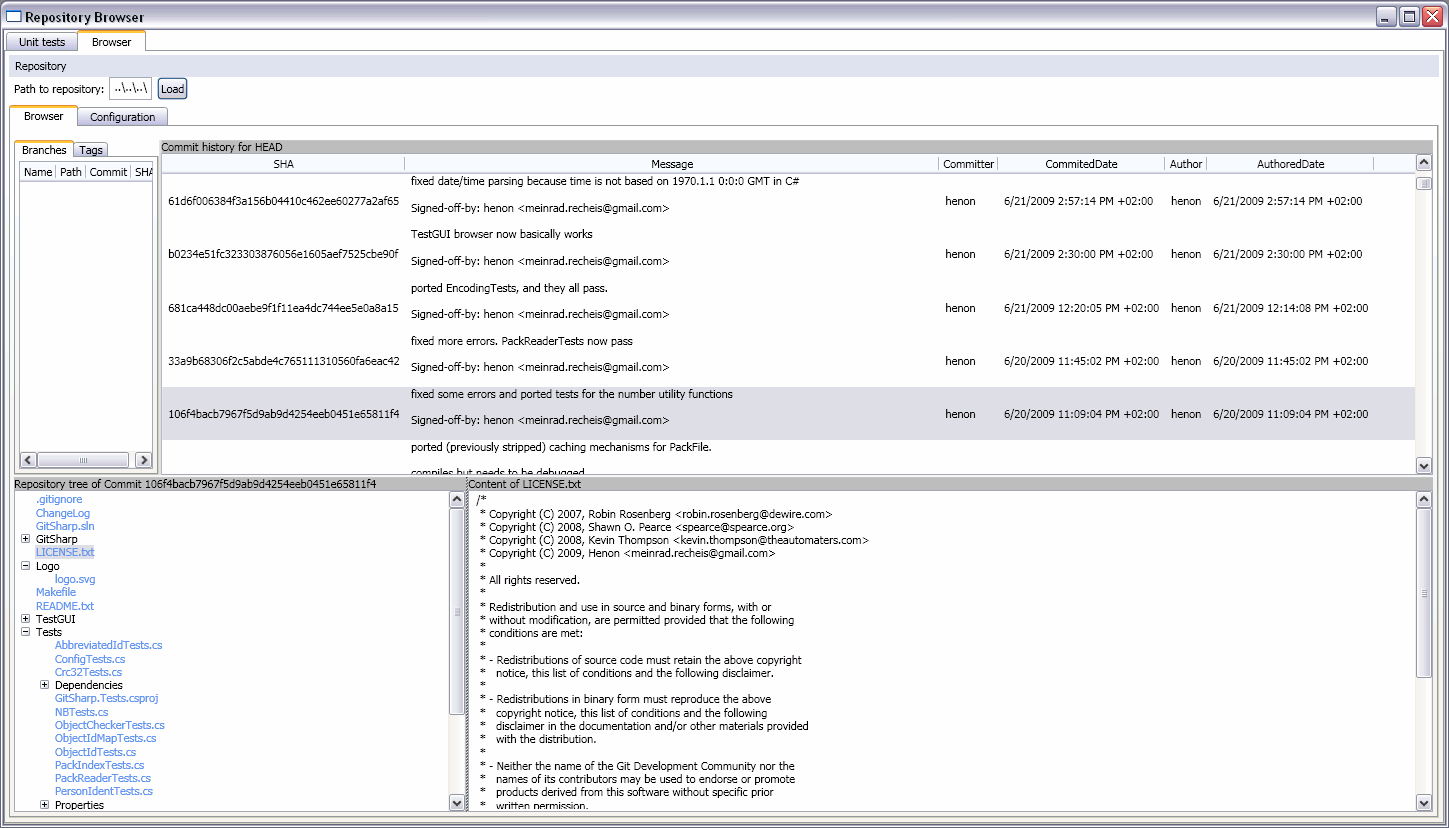The width and height of the screenshot is (1449, 828).
Task: Click the Name column header in Branches
Action: click(38, 172)
